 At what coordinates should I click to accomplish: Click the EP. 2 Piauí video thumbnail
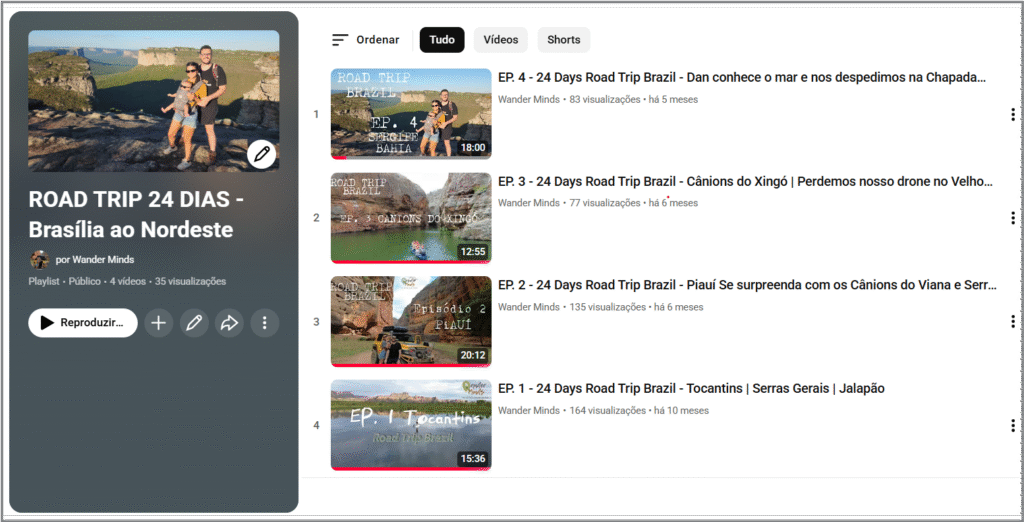[x=411, y=321]
